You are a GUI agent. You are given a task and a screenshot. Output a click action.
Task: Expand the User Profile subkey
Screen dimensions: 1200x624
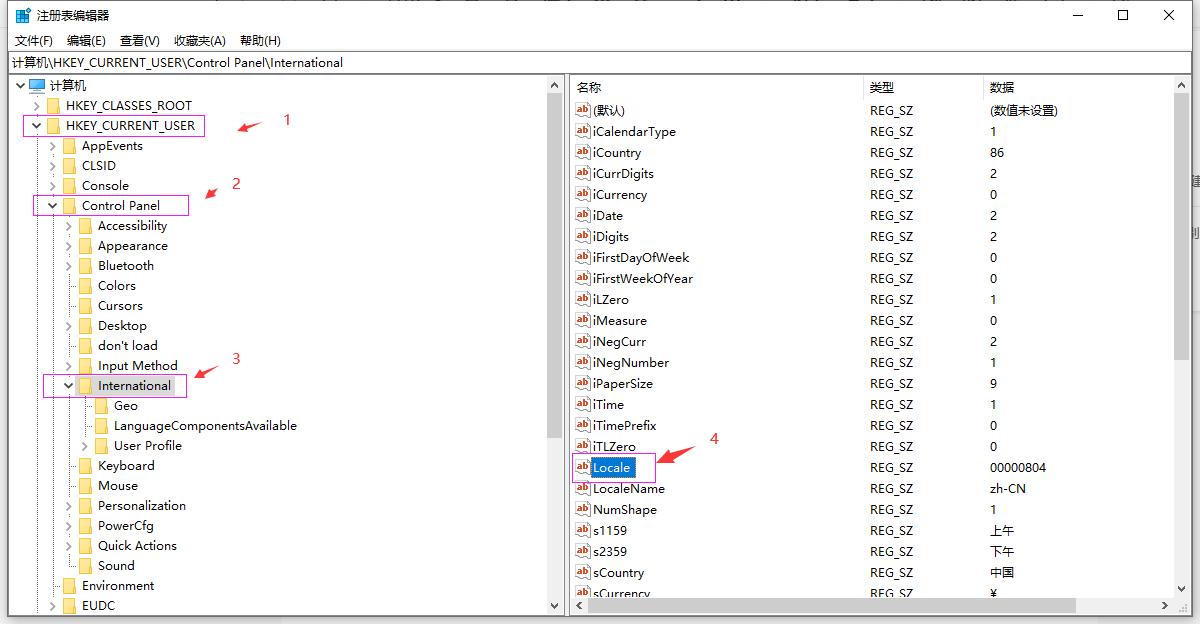(x=84, y=445)
